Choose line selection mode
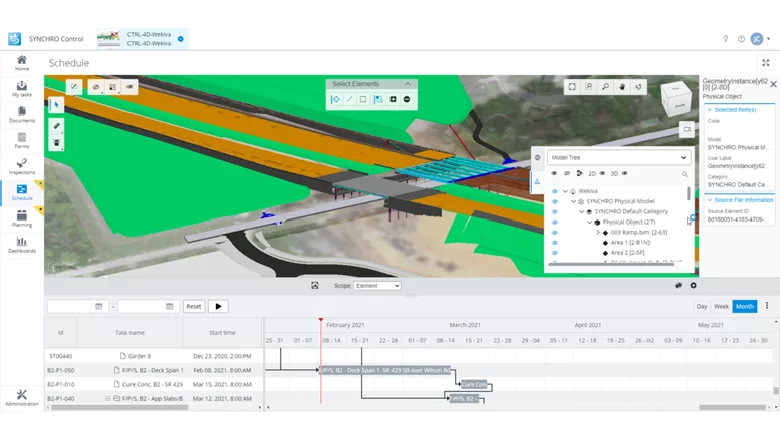The image size is (780, 439). (349, 99)
